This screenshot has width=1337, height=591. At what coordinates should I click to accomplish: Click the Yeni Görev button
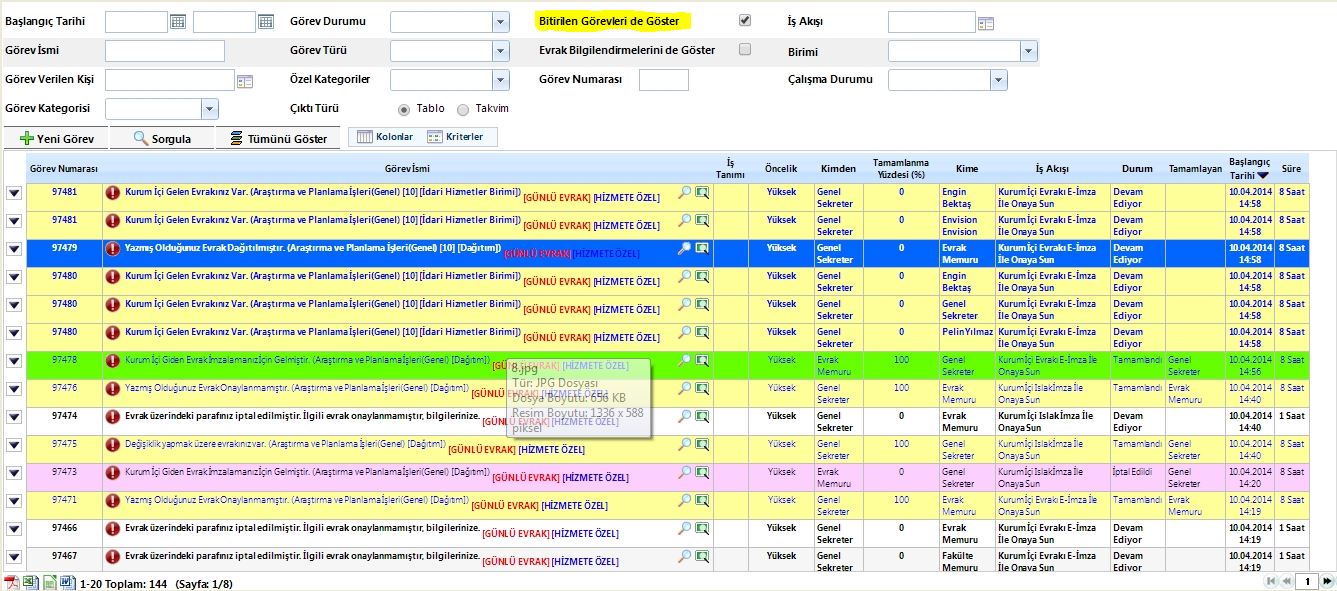click(x=56, y=139)
